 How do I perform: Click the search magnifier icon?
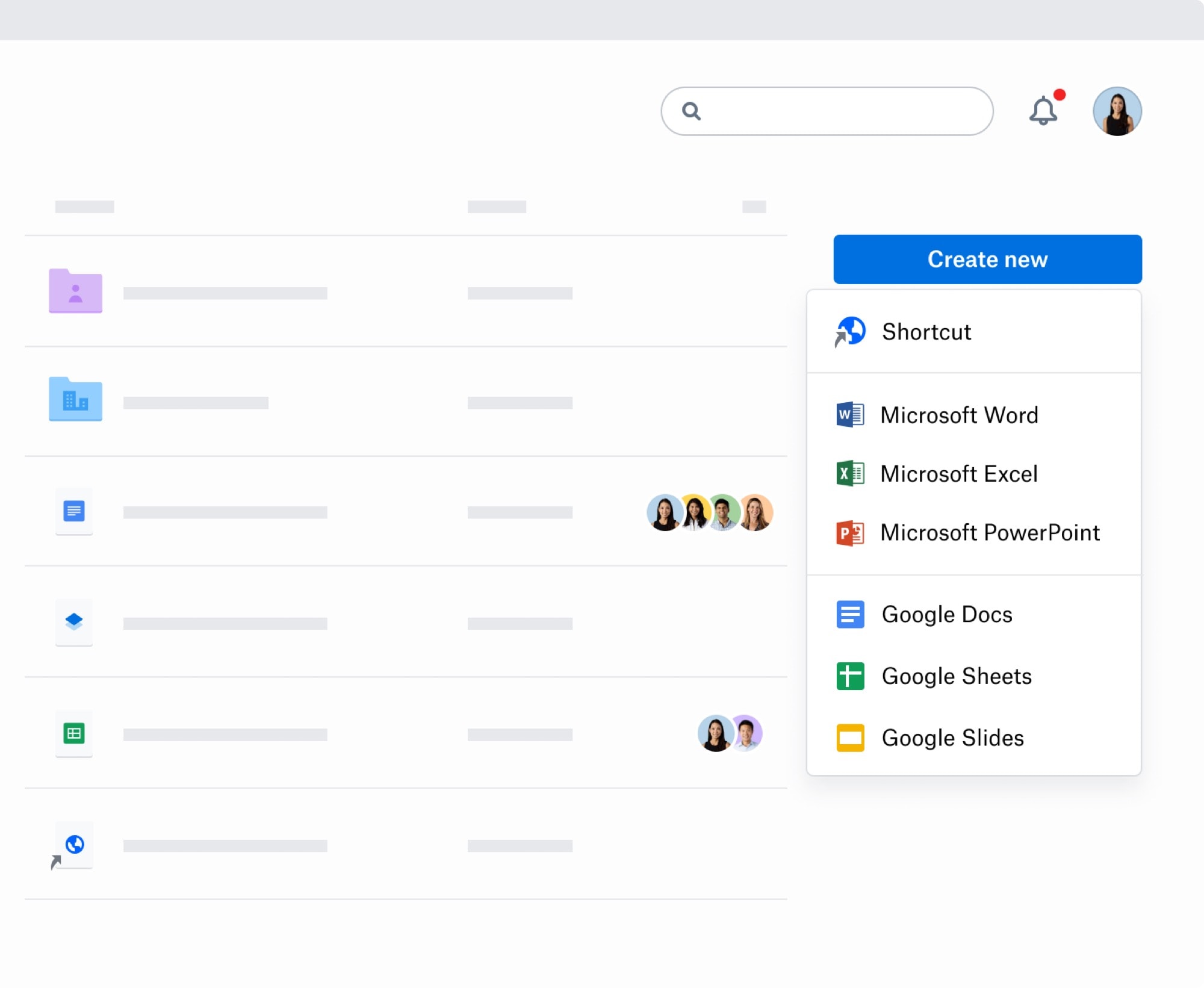pos(691,111)
